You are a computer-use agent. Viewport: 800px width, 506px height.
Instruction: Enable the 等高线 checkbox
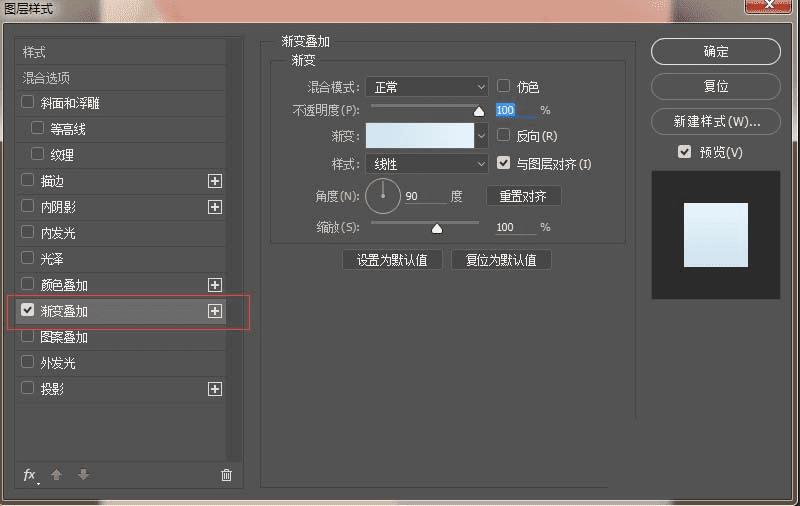[x=37, y=128]
